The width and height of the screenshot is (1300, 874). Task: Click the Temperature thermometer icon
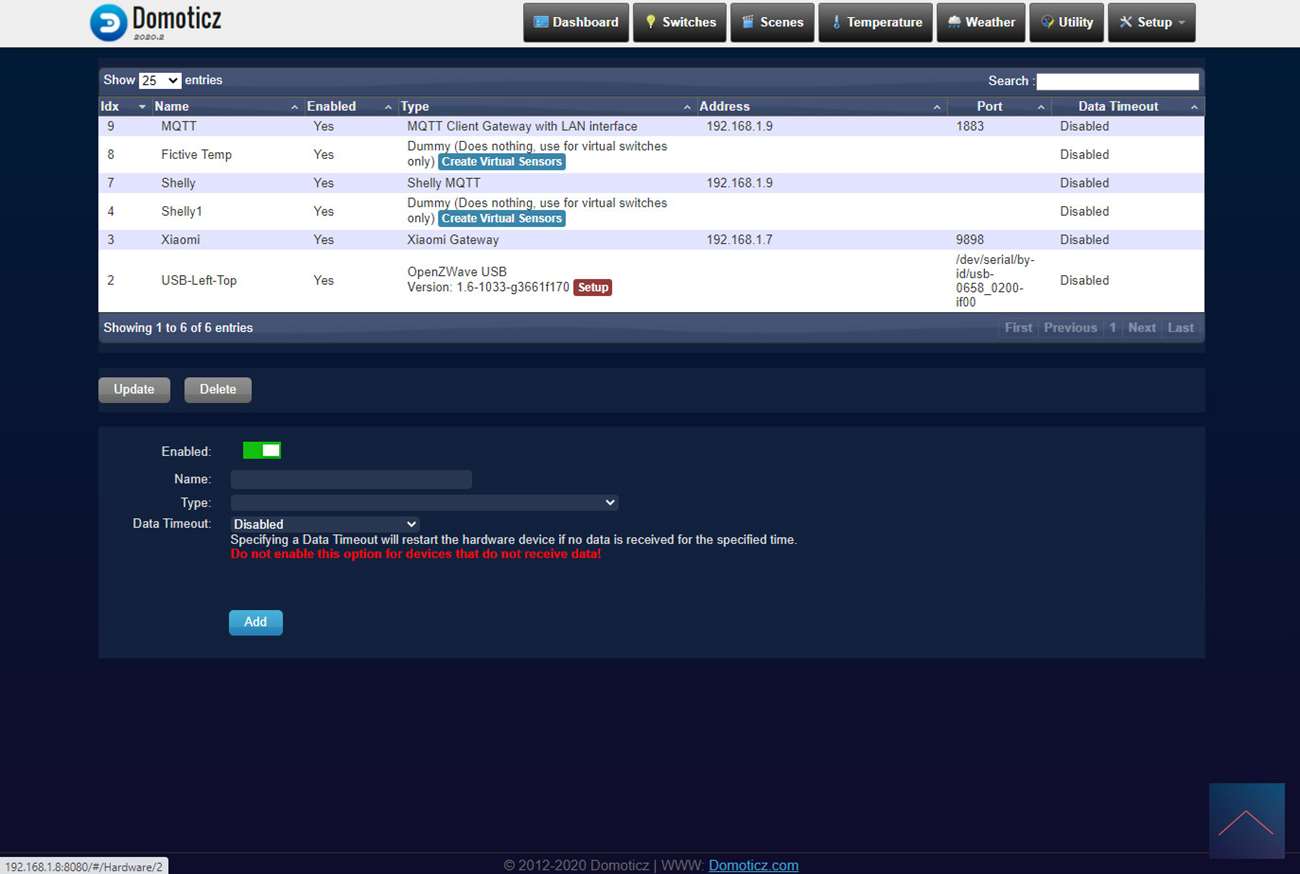point(836,22)
